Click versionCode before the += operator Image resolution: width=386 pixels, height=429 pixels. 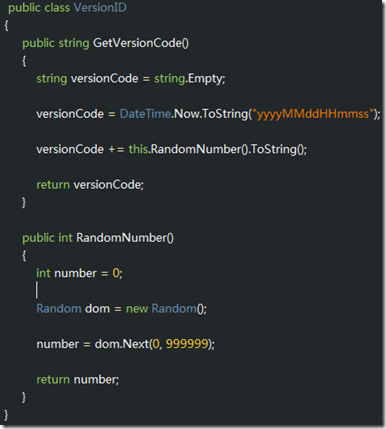[x=70, y=149]
